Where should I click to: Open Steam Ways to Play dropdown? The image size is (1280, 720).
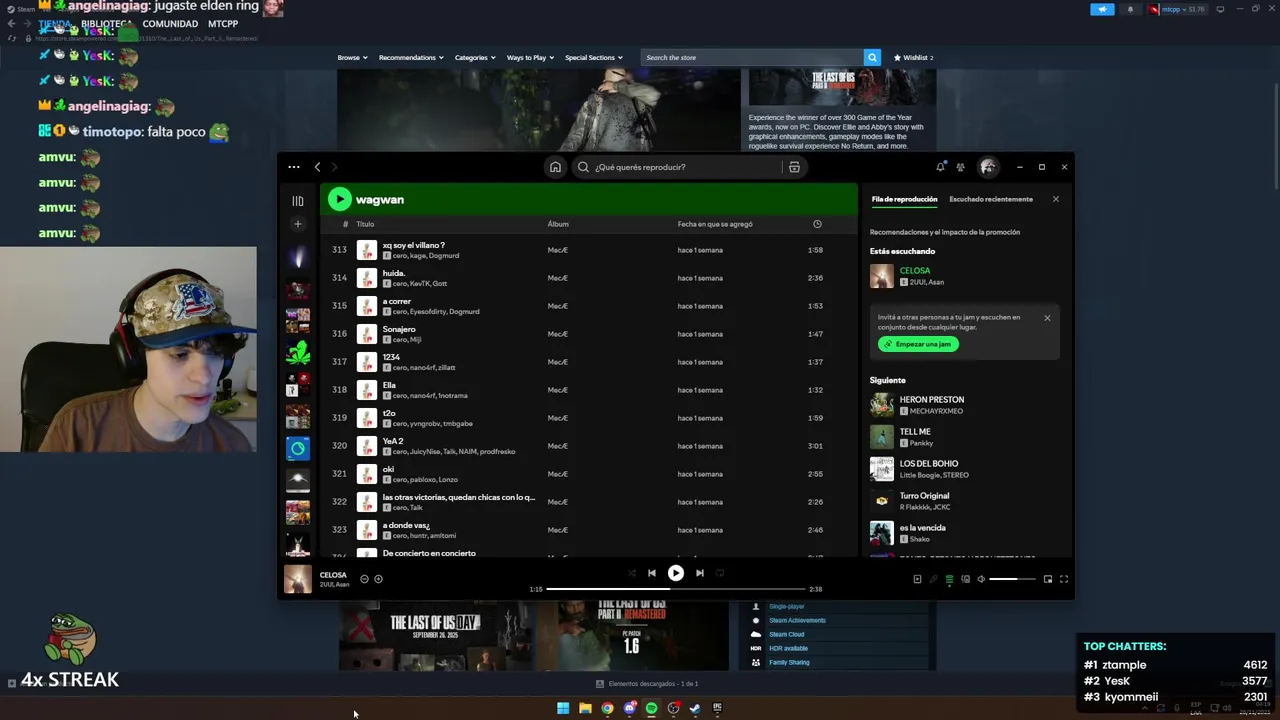(x=530, y=57)
